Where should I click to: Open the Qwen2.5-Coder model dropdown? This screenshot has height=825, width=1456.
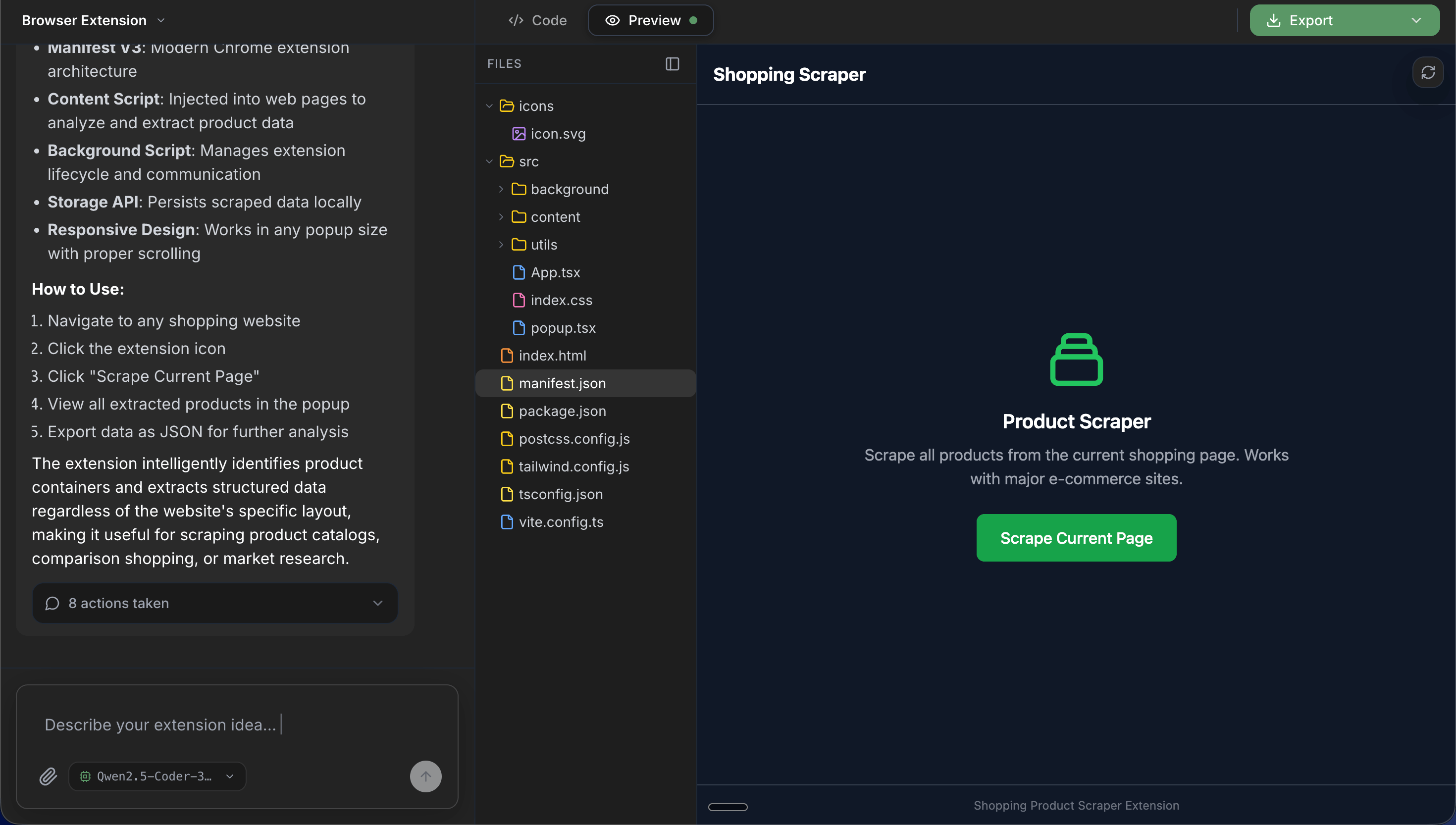pos(157,776)
